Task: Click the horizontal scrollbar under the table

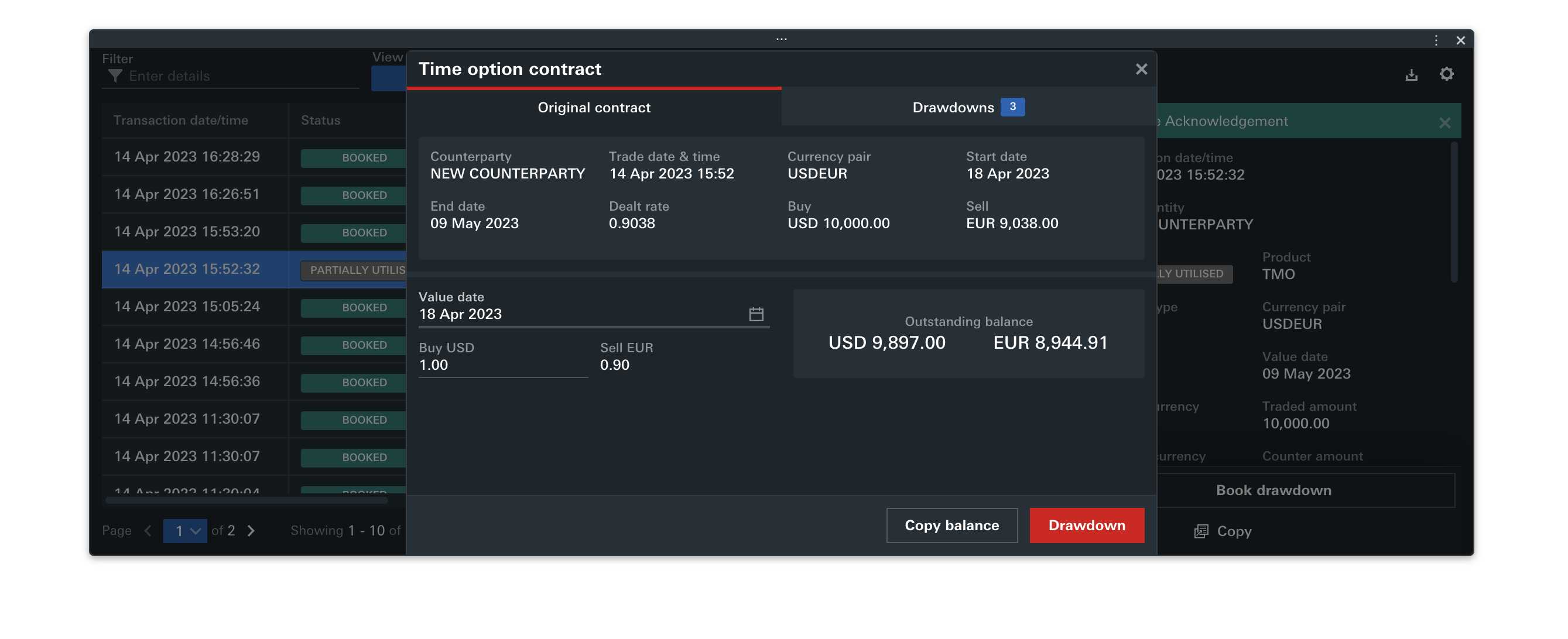Action: 247,500
